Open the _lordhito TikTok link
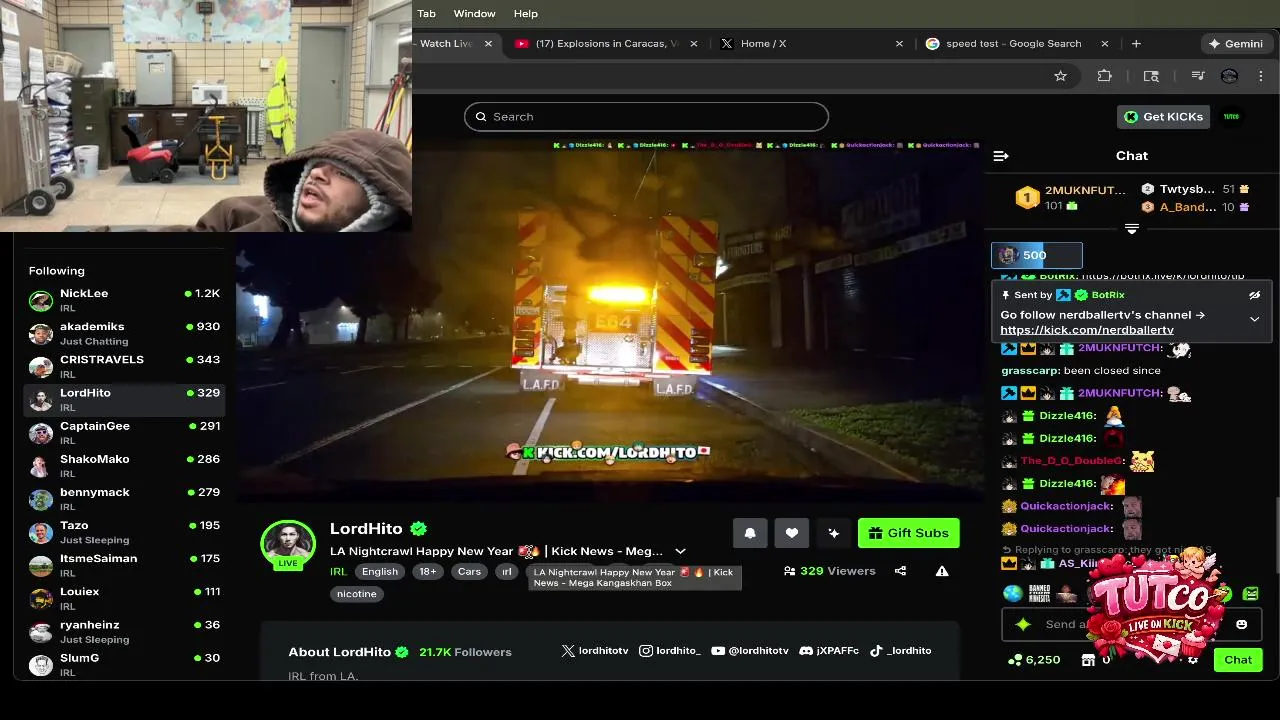Image resolution: width=1280 pixels, height=720 pixels. pyautogui.click(x=900, y=651)
